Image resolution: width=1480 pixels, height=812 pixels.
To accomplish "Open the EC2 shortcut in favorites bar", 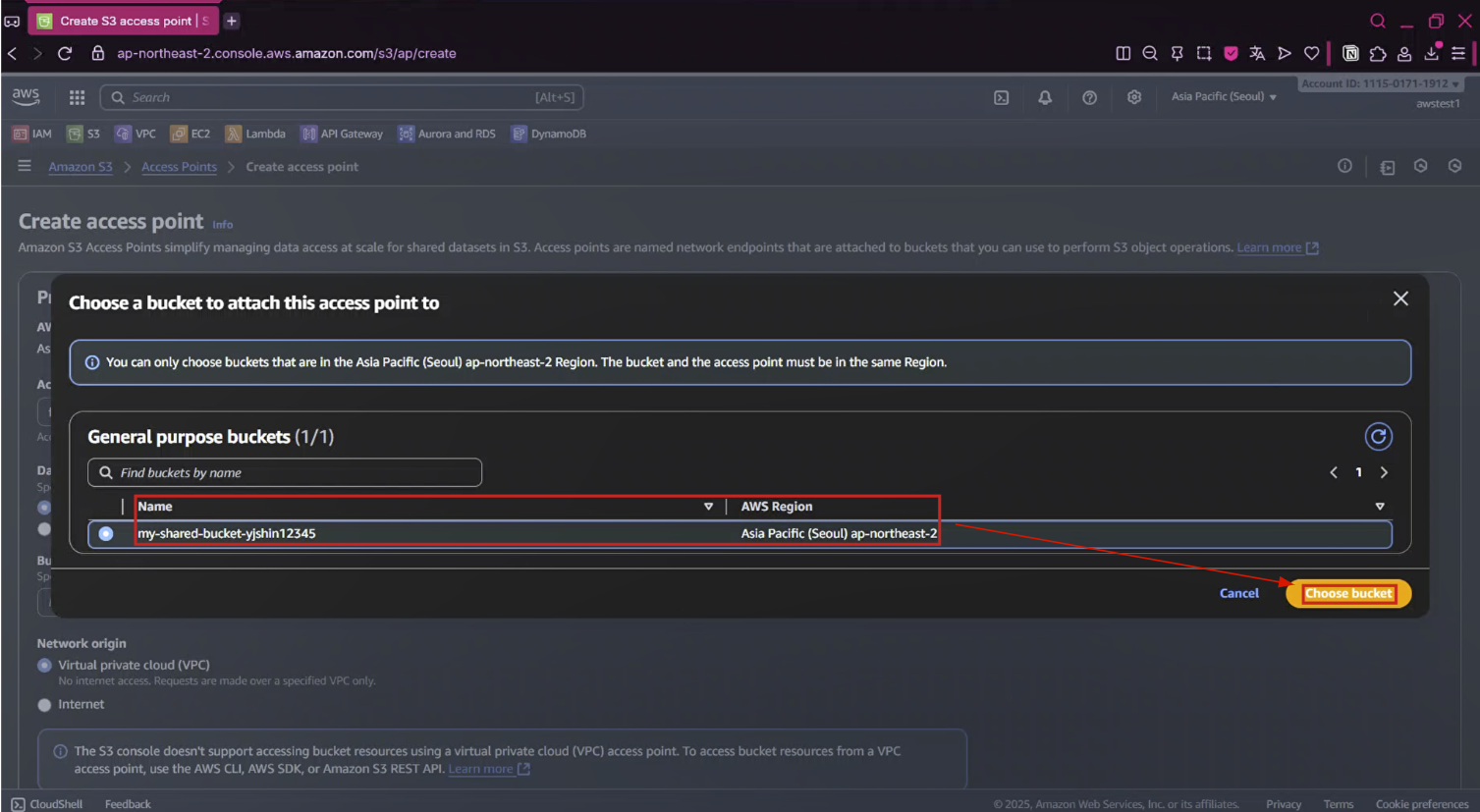I will 191,134.
